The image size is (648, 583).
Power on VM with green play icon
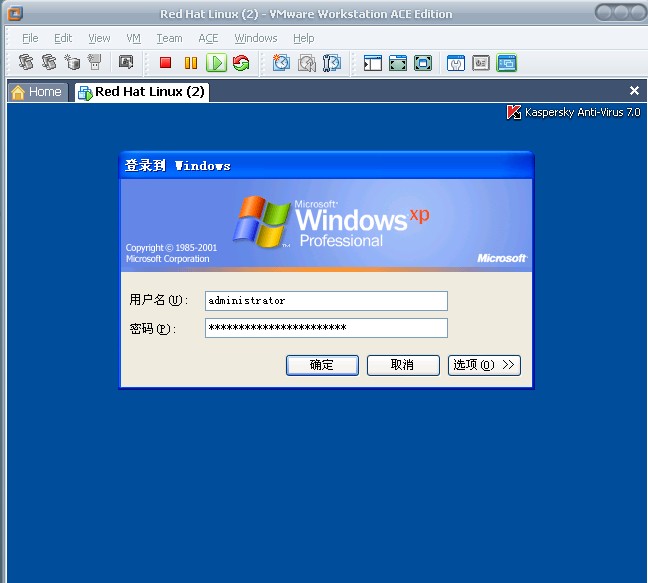217,63
